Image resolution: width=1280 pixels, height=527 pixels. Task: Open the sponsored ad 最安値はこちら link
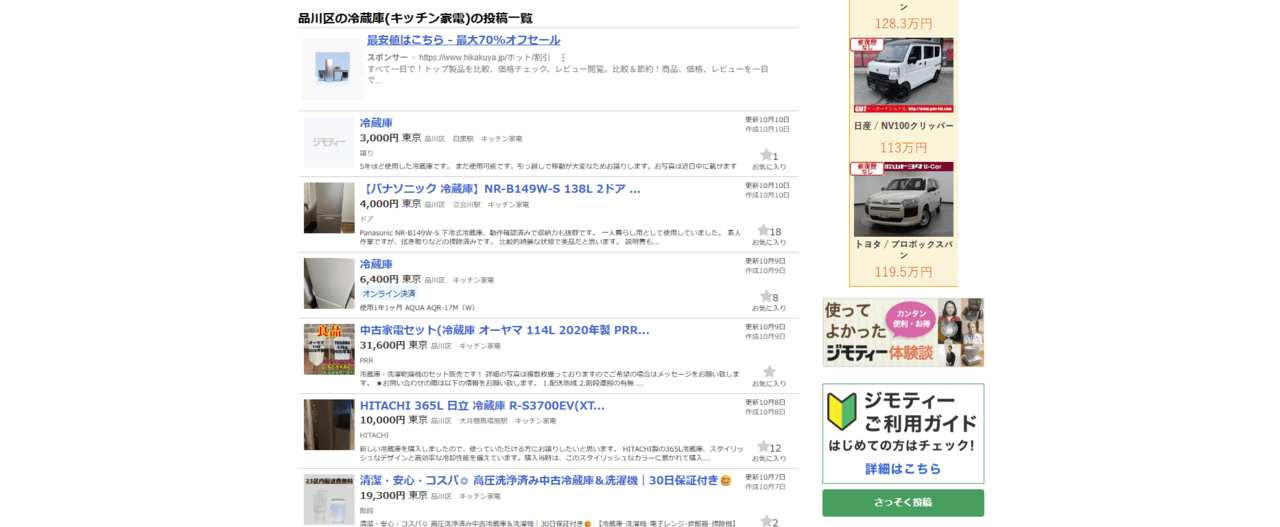(463, 40)
